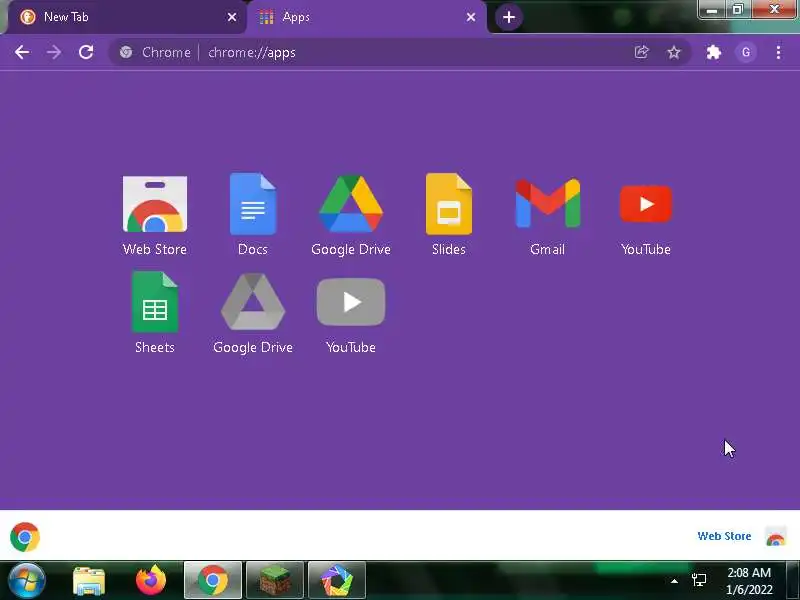Close the New Tab tab
The width and height of the screenshot is (800, 600).
(x=232, y=17)
